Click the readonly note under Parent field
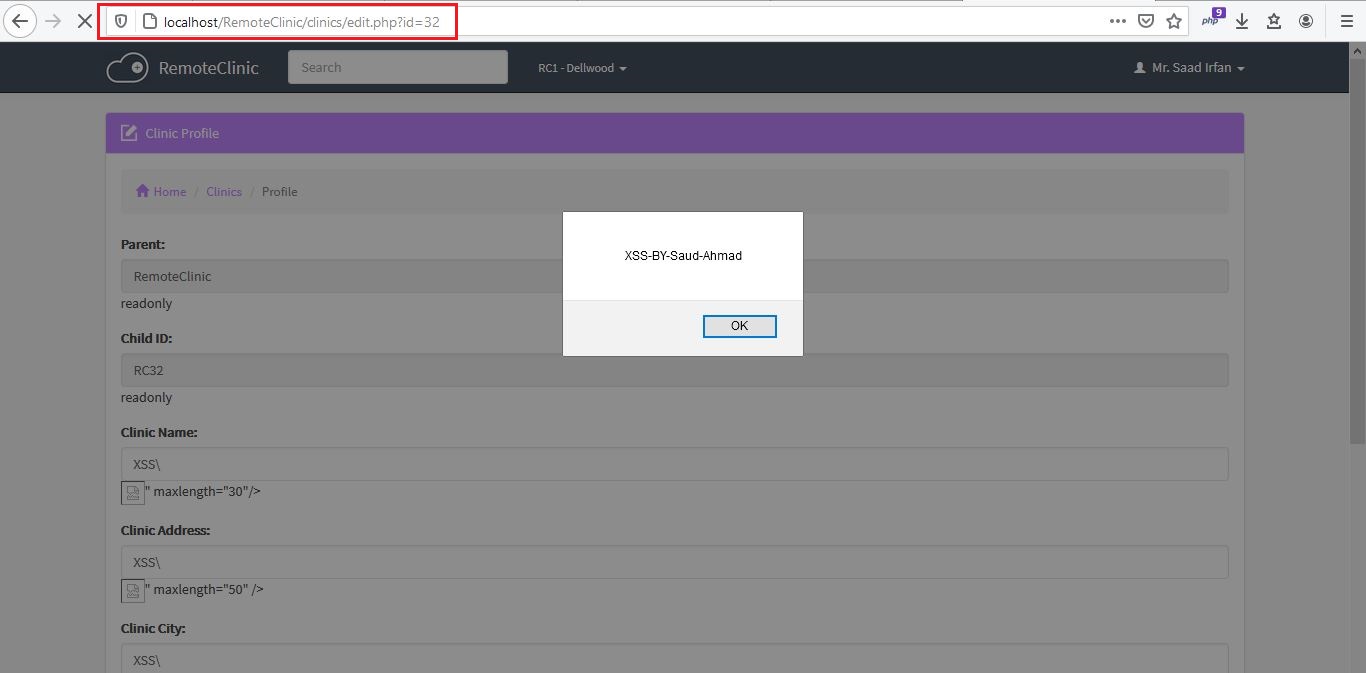The height and width of the screenshot is (673, 1366). click(146, 303)
